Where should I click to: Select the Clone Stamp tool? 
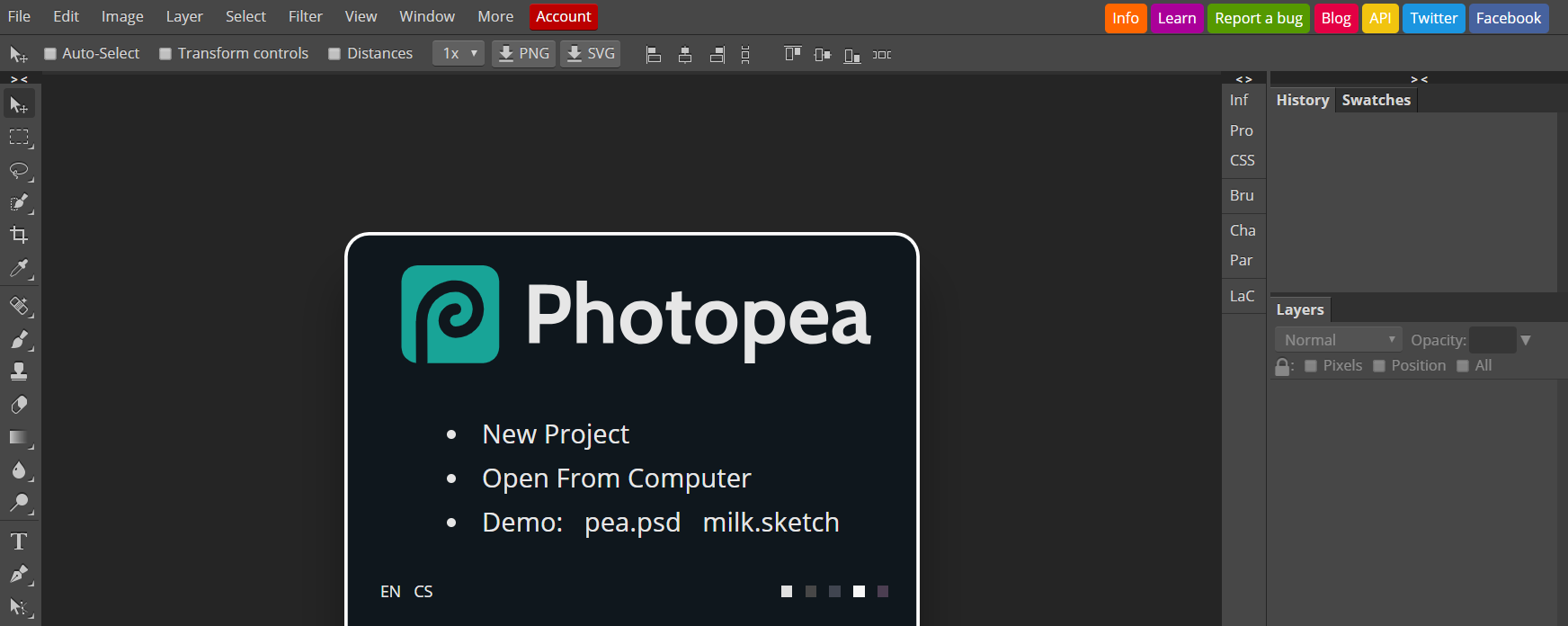point(19,371)
